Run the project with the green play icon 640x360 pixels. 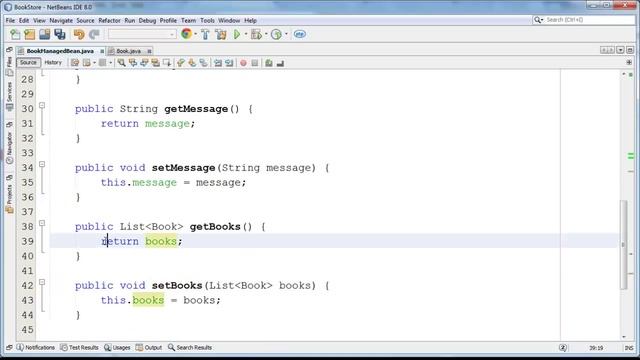237,34
